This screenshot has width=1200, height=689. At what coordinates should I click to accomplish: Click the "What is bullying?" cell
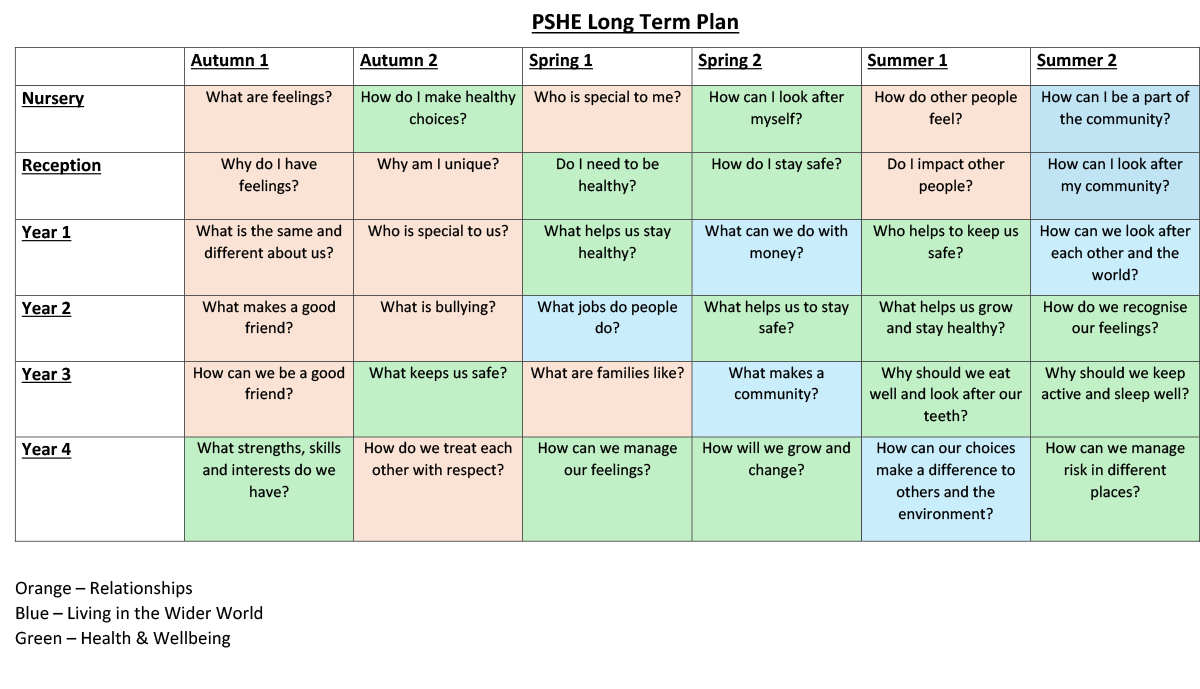[x=438, y=328]
